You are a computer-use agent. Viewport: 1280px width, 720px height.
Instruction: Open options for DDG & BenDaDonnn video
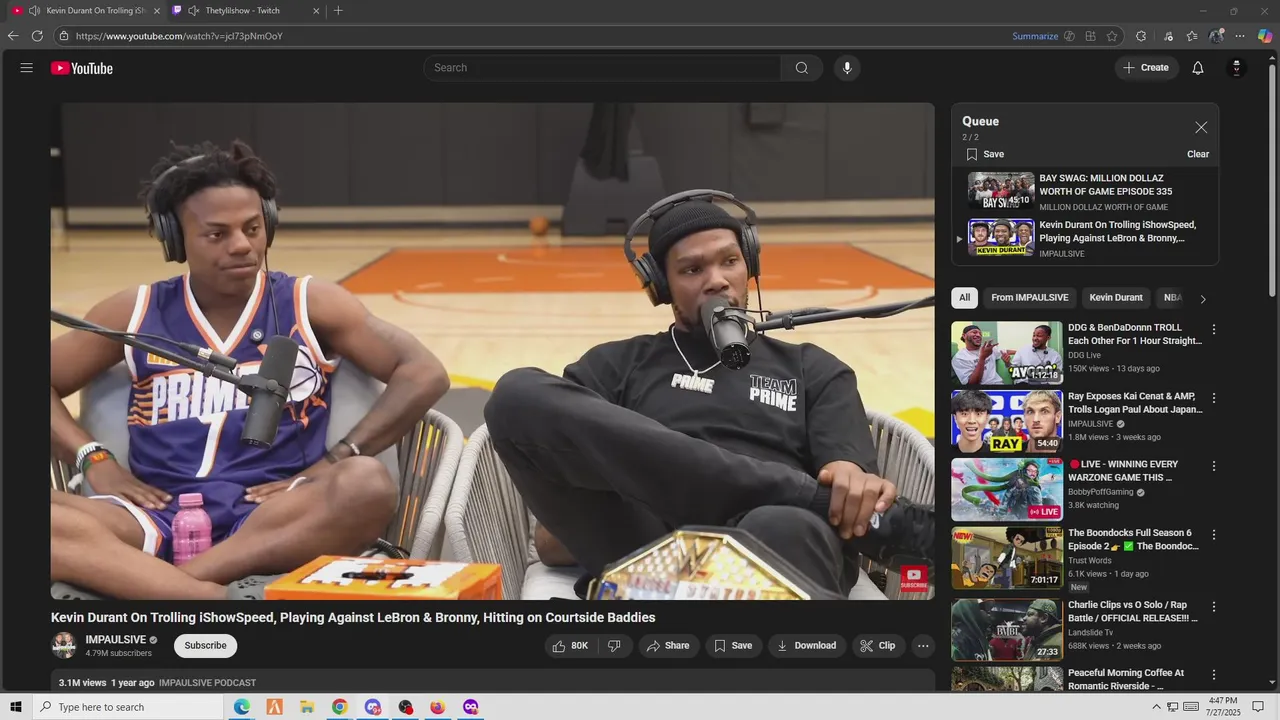pos(1214,330)
